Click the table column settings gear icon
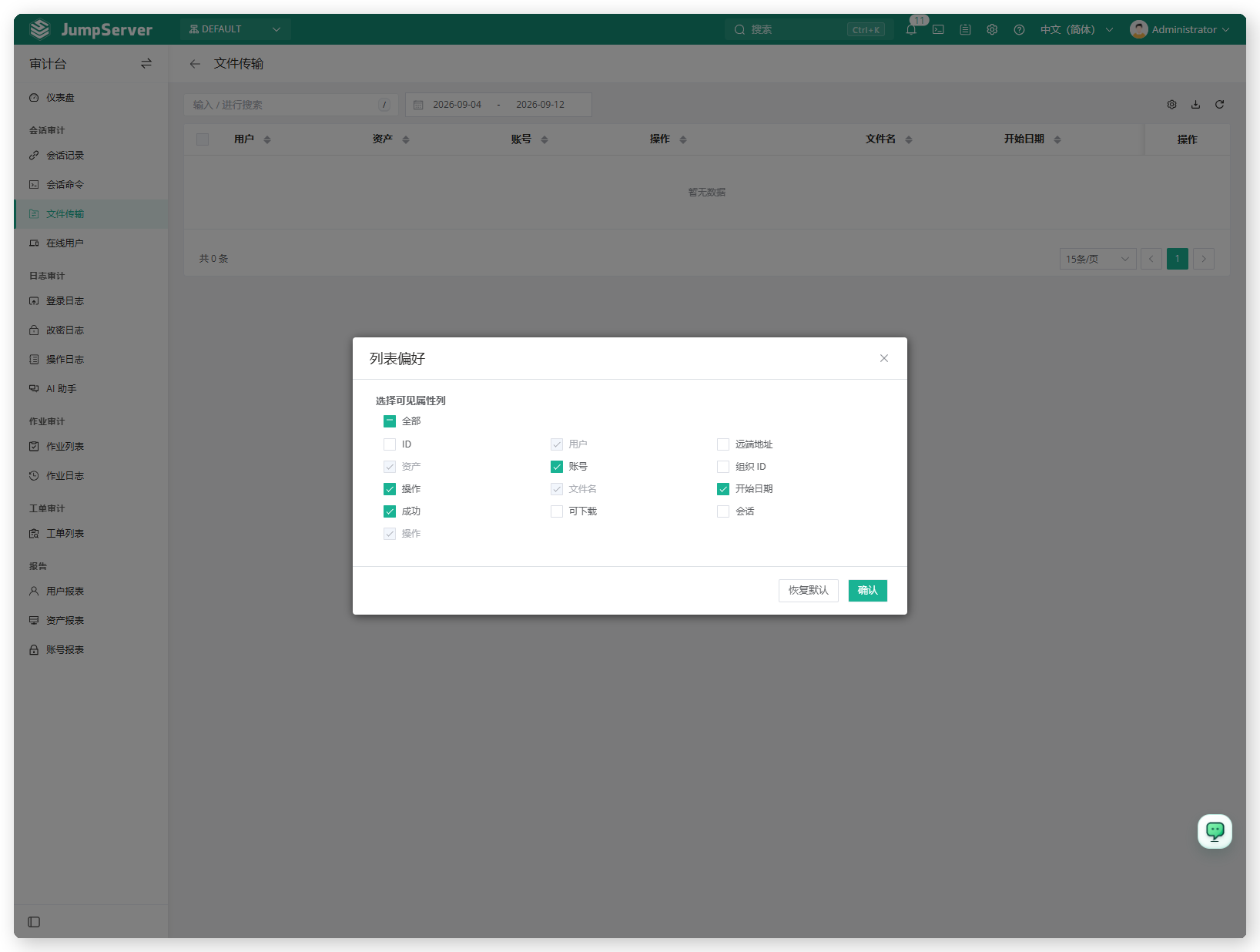This screenshot has height=952, width=1260. 1171,105
